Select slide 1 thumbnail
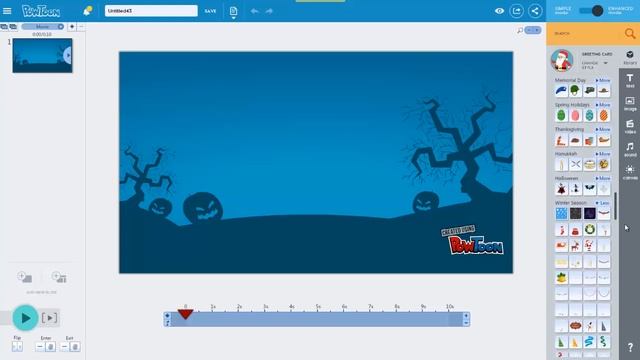This screenshot has height=360, width=640. 42,56
